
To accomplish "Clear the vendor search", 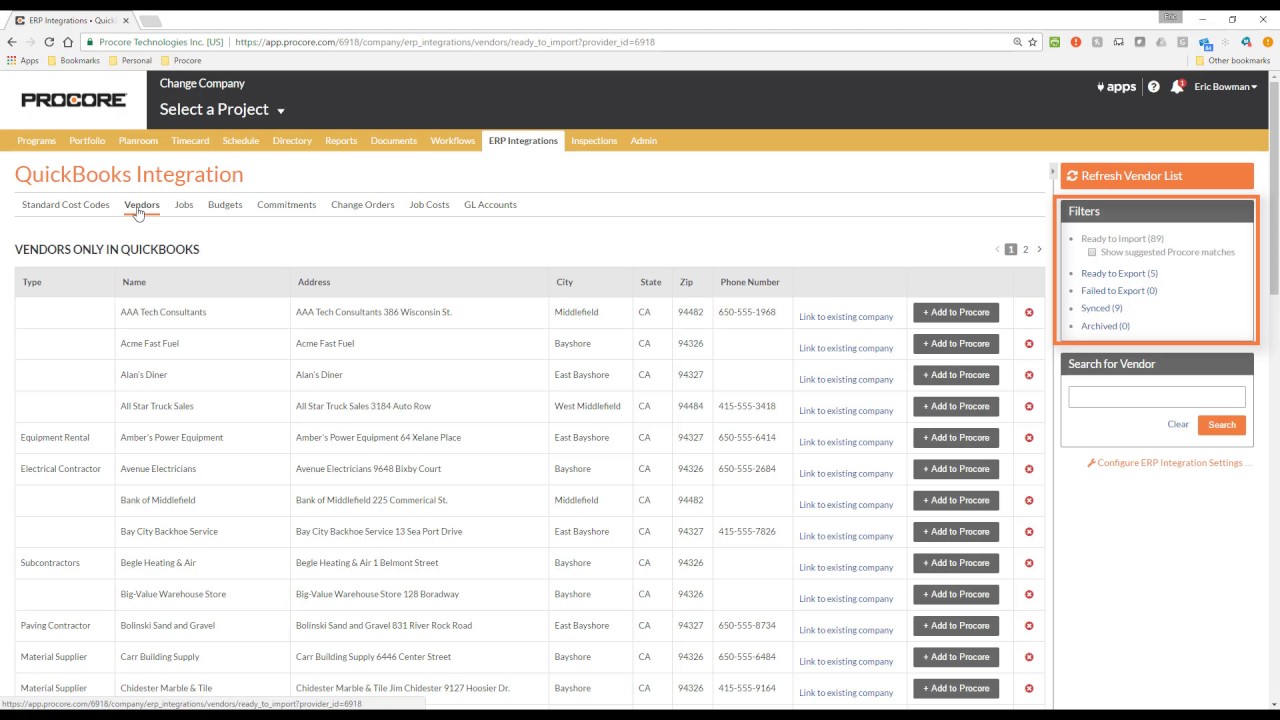I will 1178,424.
